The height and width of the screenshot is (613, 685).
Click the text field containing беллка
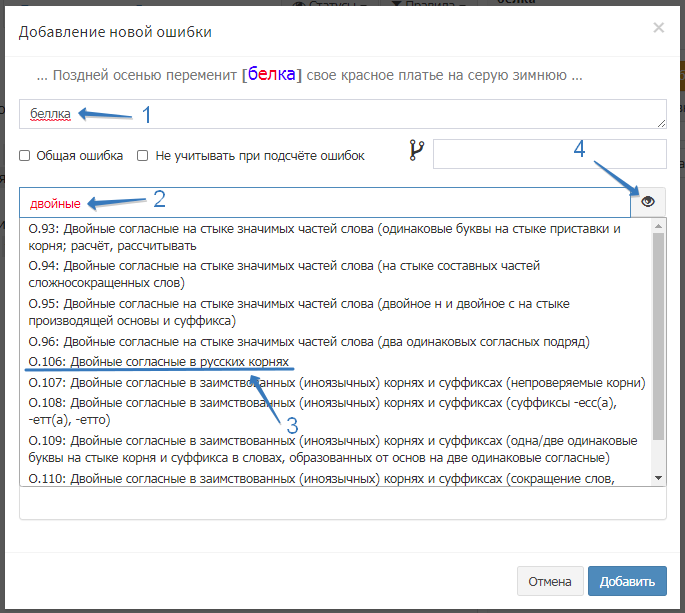tap(342, 114)
